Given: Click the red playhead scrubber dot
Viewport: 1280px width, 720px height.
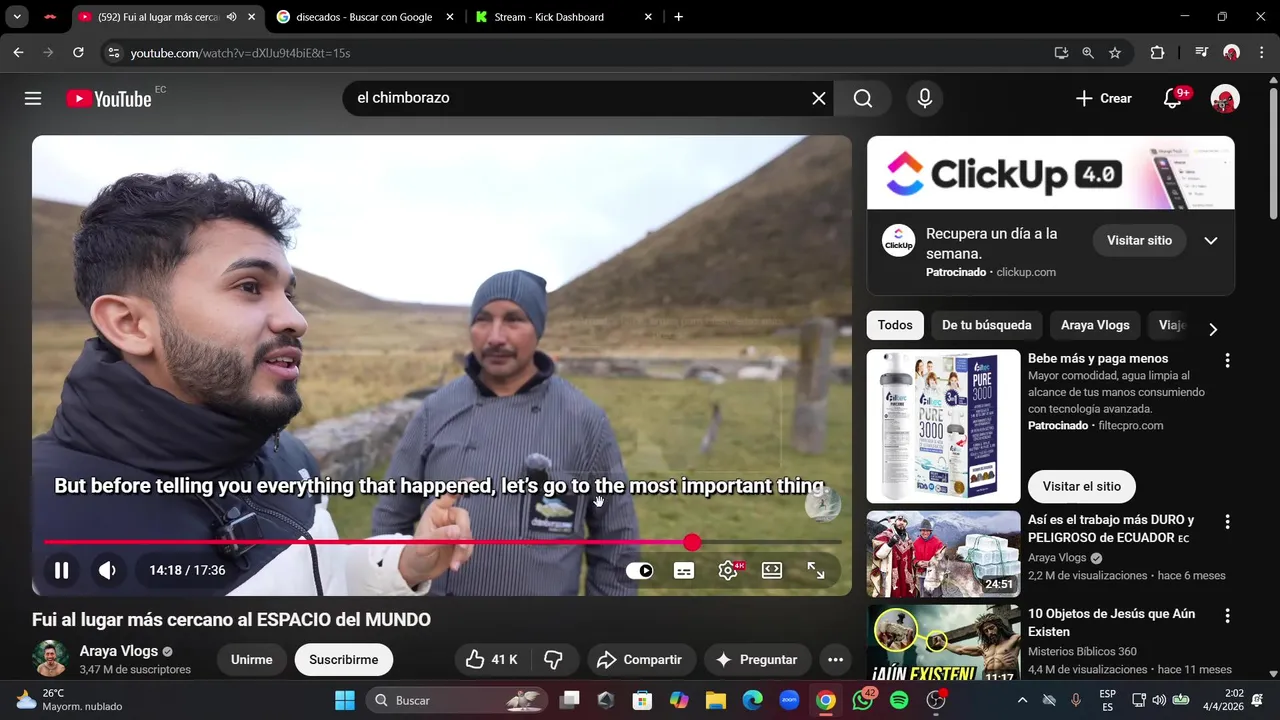Looking at the screenshot, I should pos(692,542).
